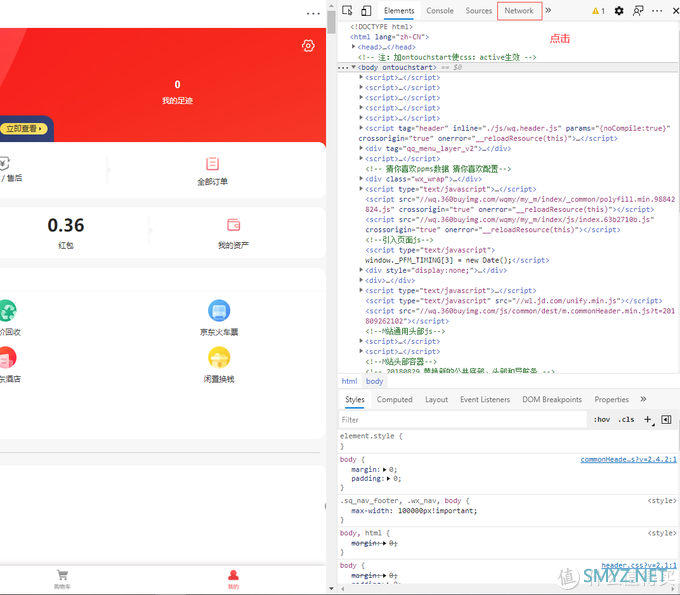The width and height of the screenshot is (680, 595).
Task: Expand the head element node
Action: pos(353,46)
